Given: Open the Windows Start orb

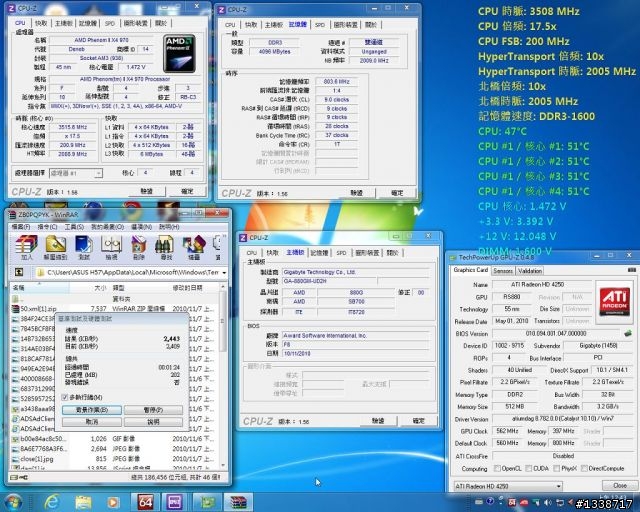Looking at the screenshot, I should [x=13, y=502].
